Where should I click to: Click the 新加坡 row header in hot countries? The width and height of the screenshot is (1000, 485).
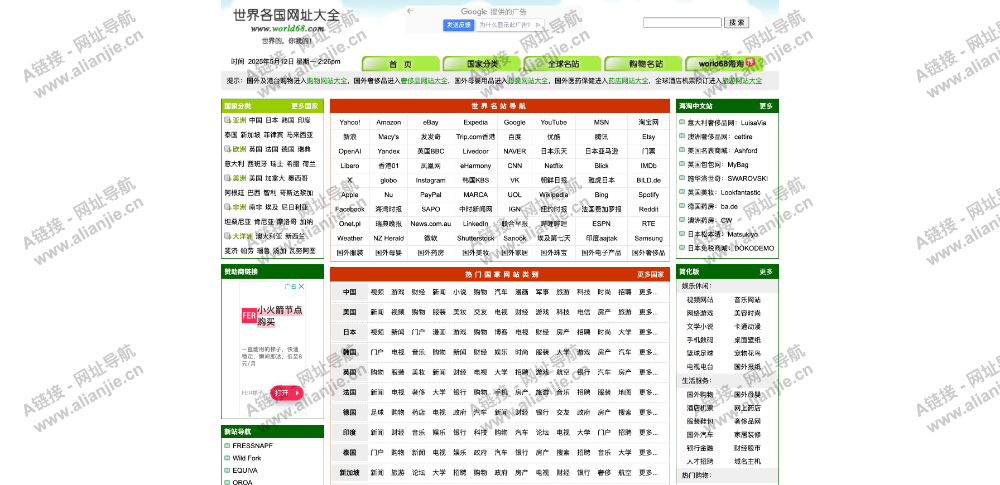tap(349, 472)
